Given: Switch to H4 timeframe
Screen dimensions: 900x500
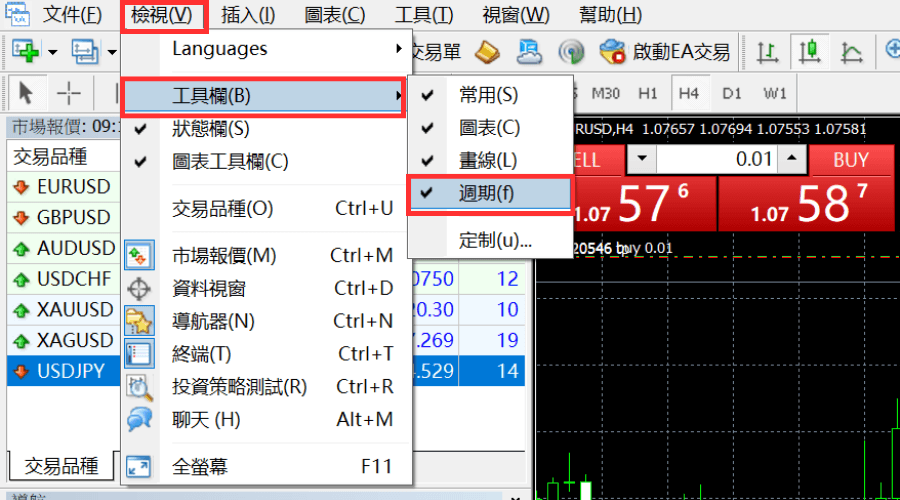Looking at the screenshot, I should pyautogui.click(x=689, y=93).
